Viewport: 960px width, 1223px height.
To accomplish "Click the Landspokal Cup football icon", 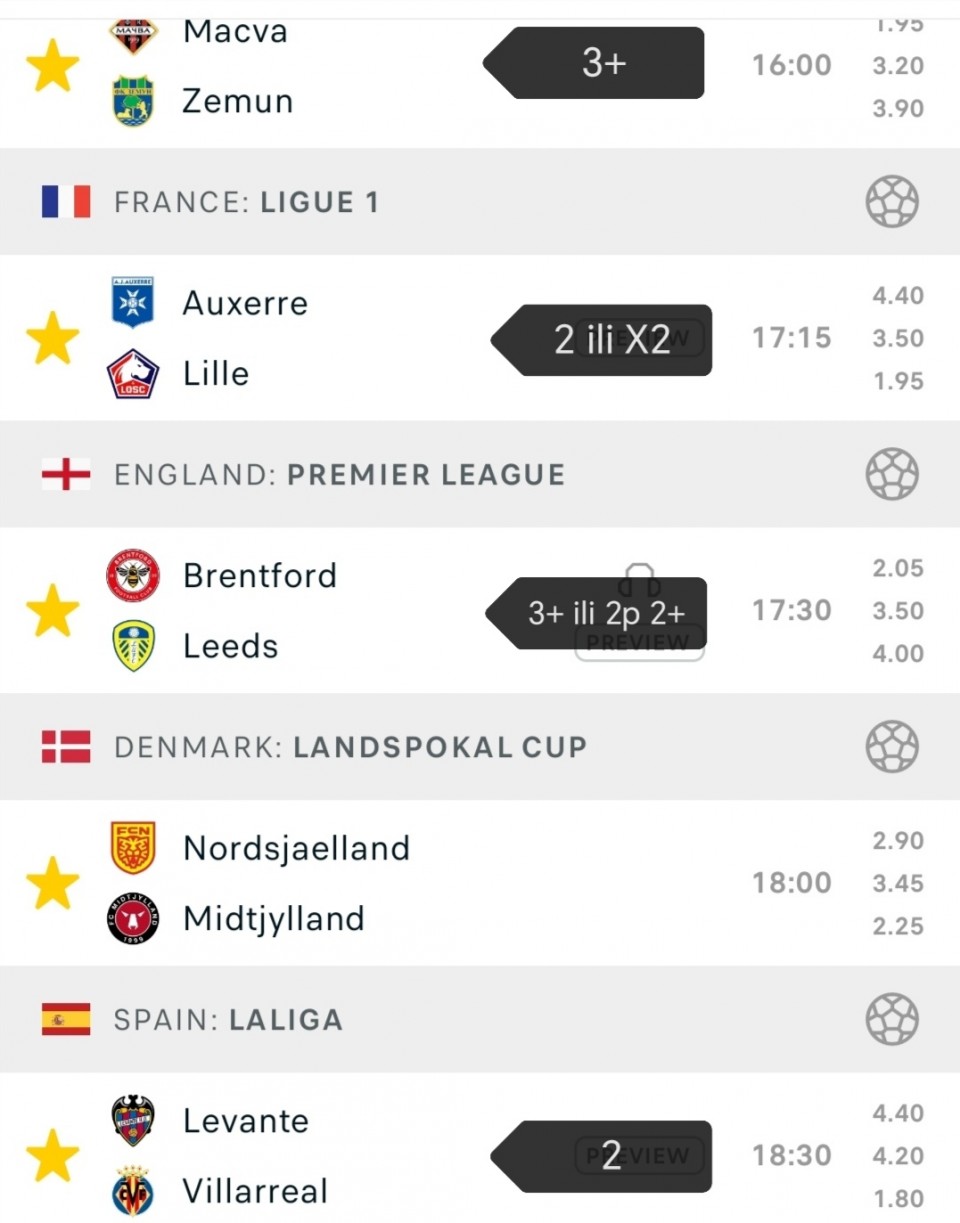I will coord(891,747).
